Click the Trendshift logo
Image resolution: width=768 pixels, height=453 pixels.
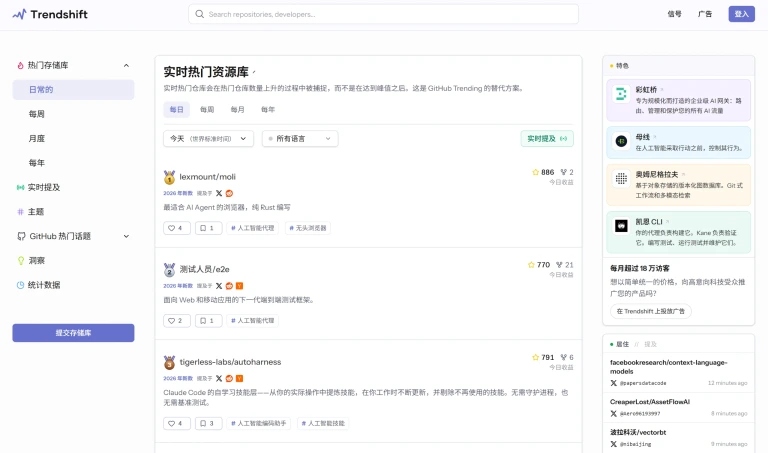tap(50, 14)
